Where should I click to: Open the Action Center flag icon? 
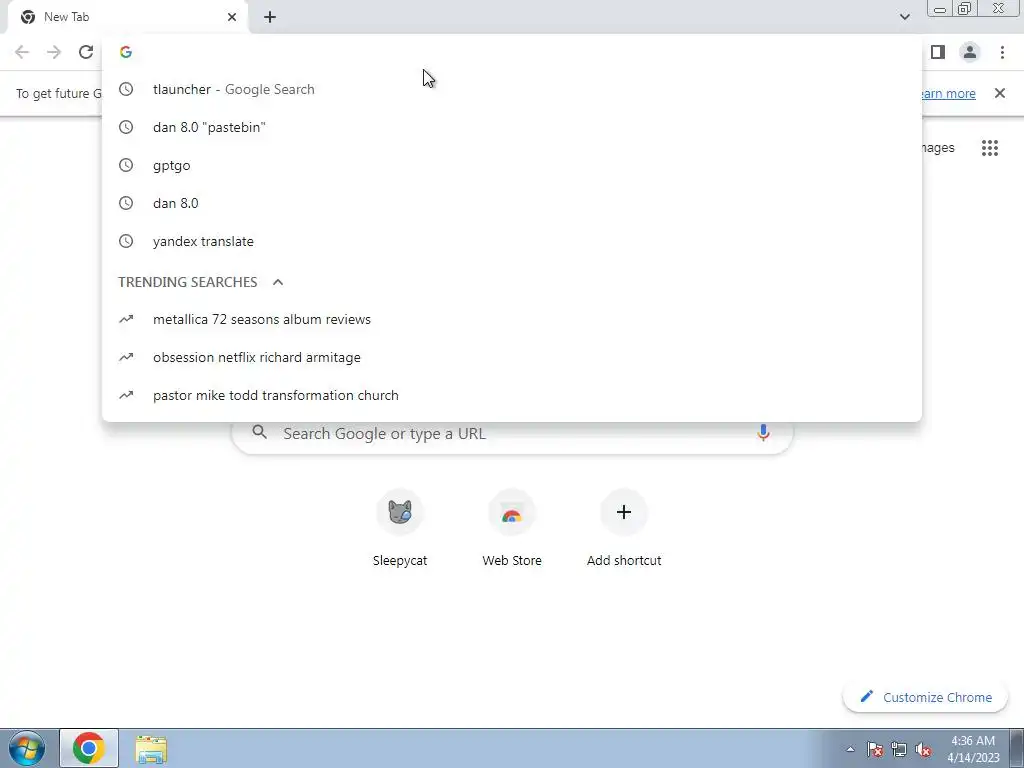pyautogui.click(x=875, y=749)
